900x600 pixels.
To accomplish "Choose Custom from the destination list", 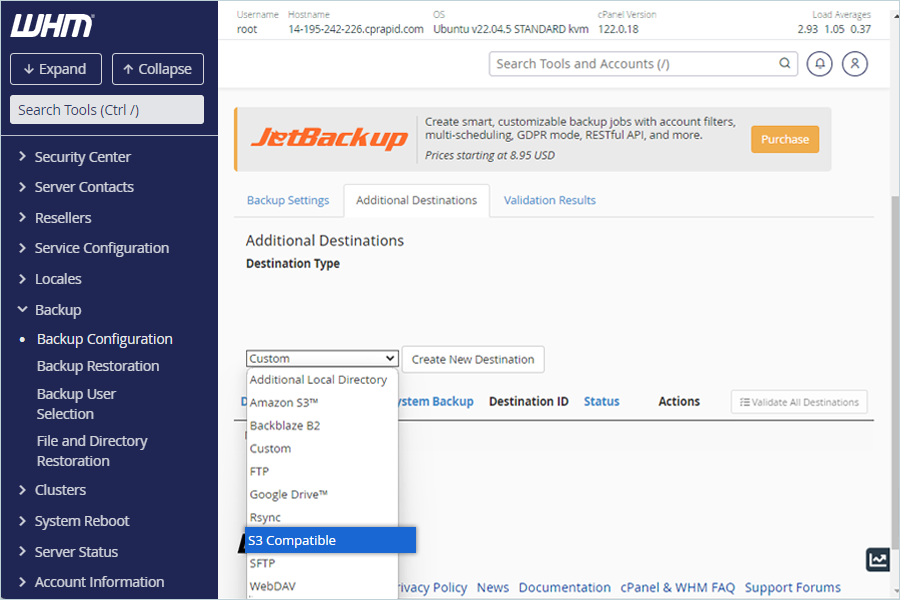I will (322, 448).
